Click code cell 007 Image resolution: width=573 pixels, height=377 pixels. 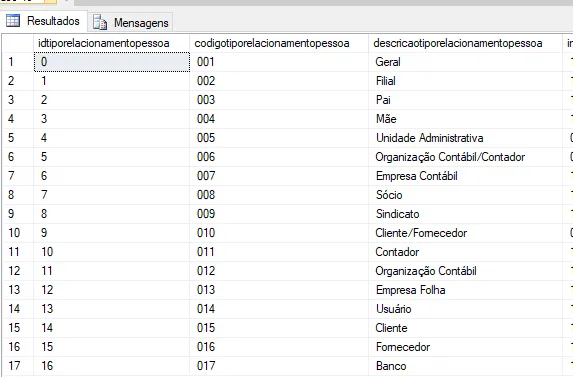pyautogui.click(x=279, y=176)
